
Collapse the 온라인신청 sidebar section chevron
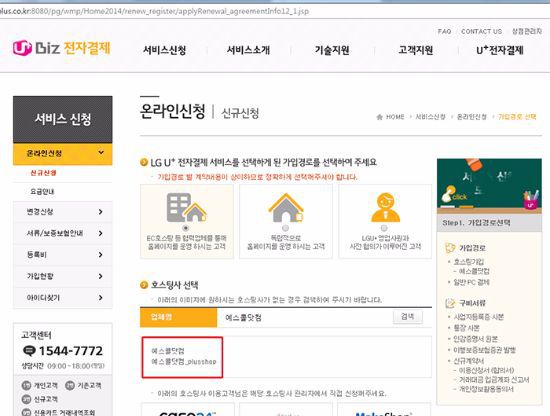(101, 153)
